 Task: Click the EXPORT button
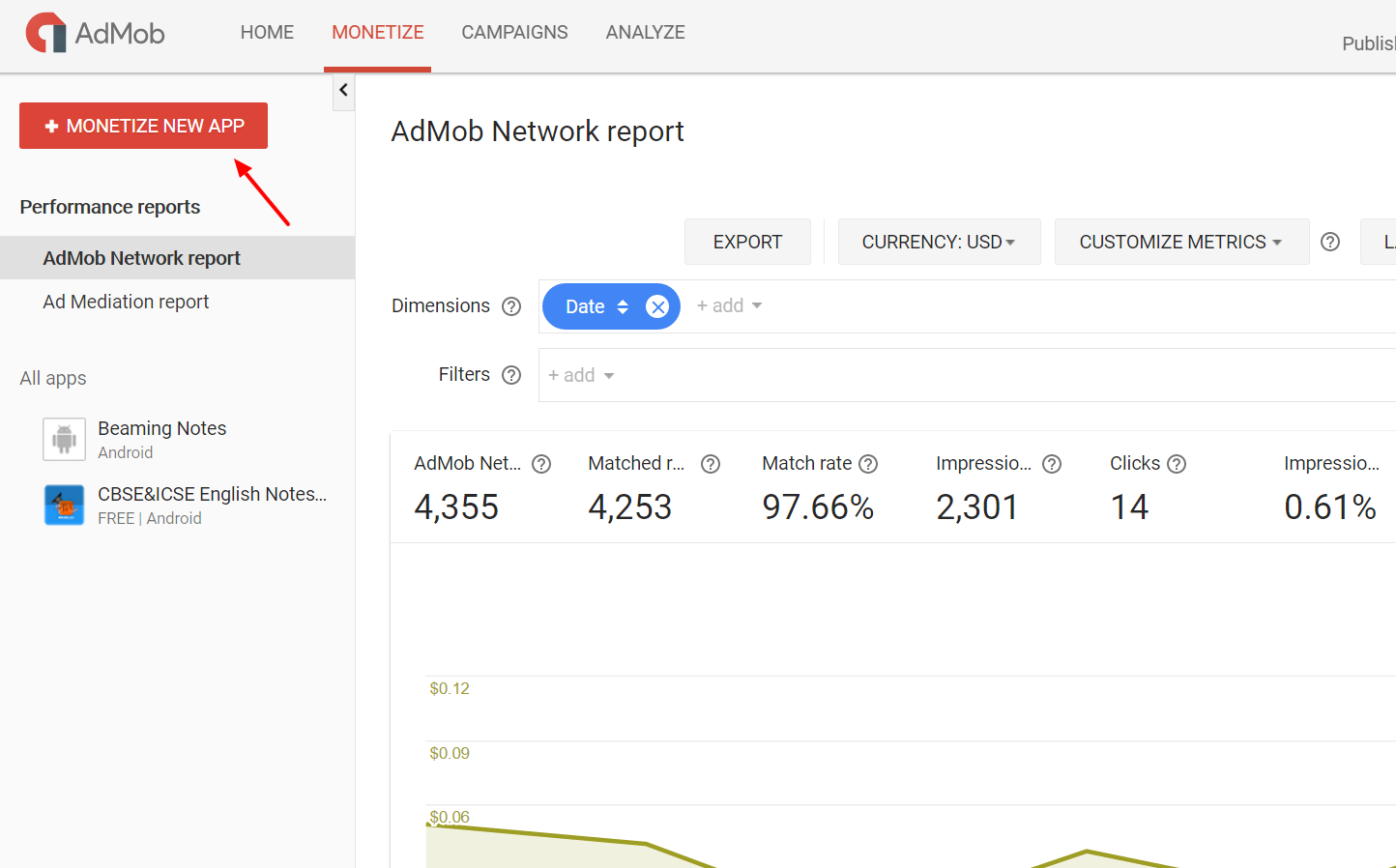click(747, 242)
